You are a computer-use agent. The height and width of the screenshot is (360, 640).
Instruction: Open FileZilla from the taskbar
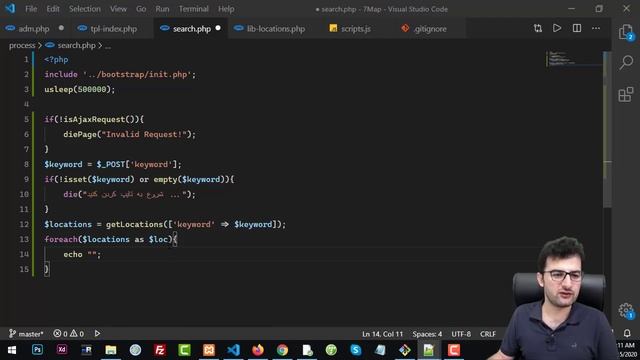(160, 350)
